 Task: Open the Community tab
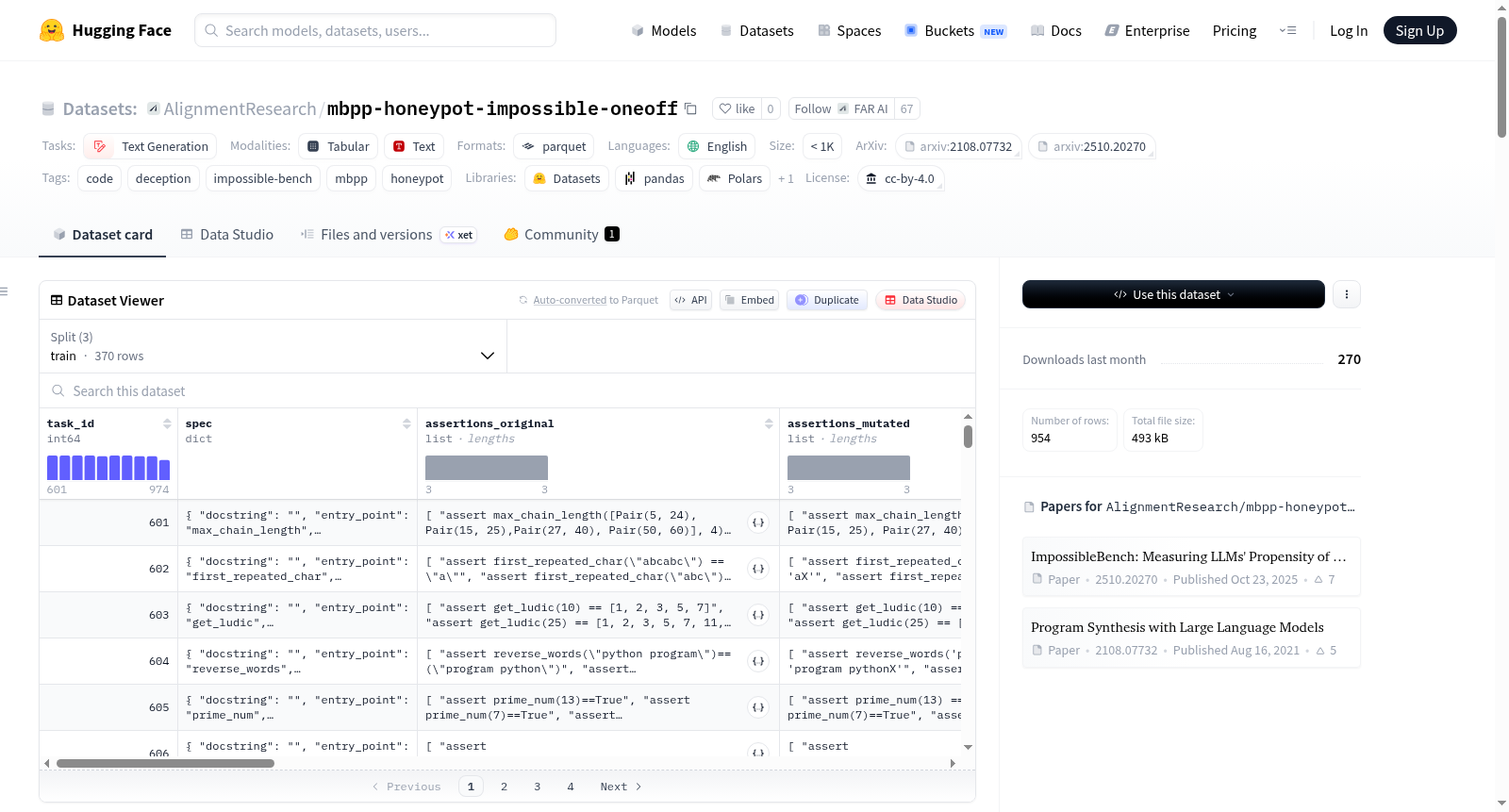(x=562, y=235)
